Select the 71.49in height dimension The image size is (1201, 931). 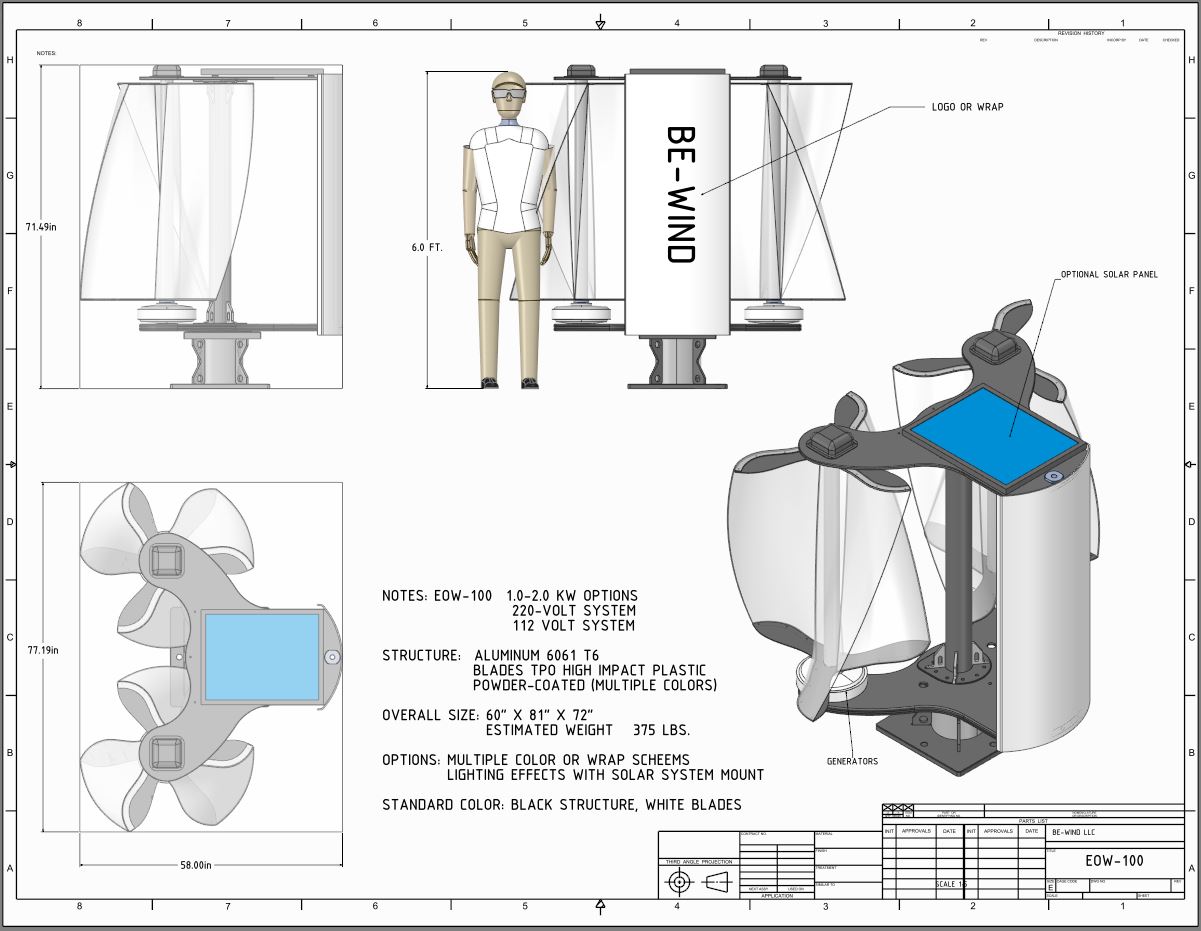point(41,227)
